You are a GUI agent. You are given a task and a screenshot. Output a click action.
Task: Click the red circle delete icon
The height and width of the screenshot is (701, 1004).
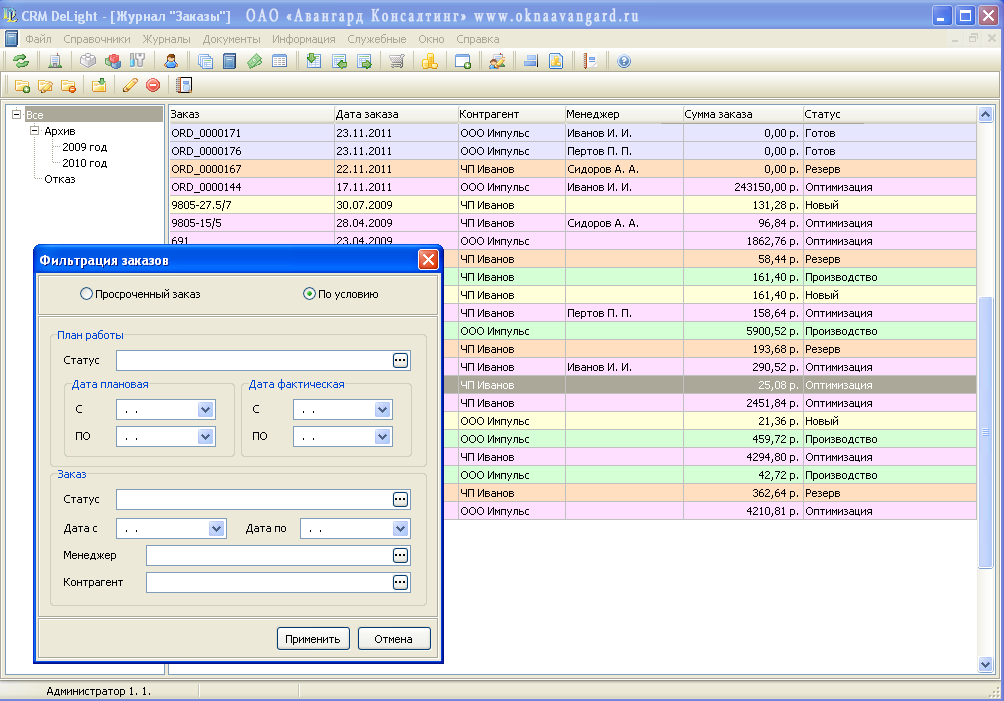[153, 85]
